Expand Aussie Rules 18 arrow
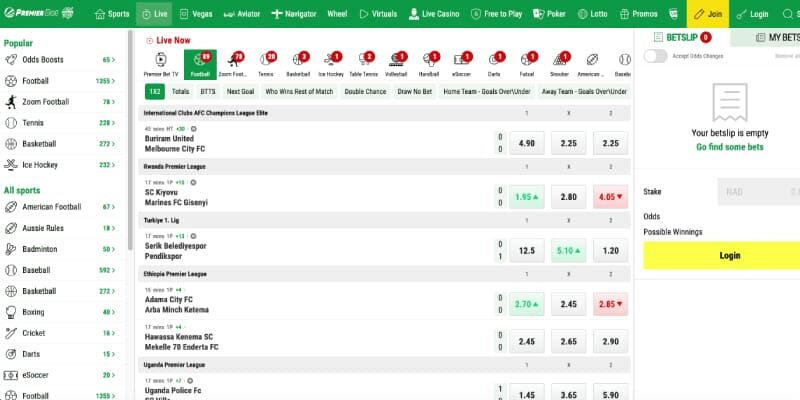The width and height of the screenshot is (800, 400). click(x=113, y=228)
